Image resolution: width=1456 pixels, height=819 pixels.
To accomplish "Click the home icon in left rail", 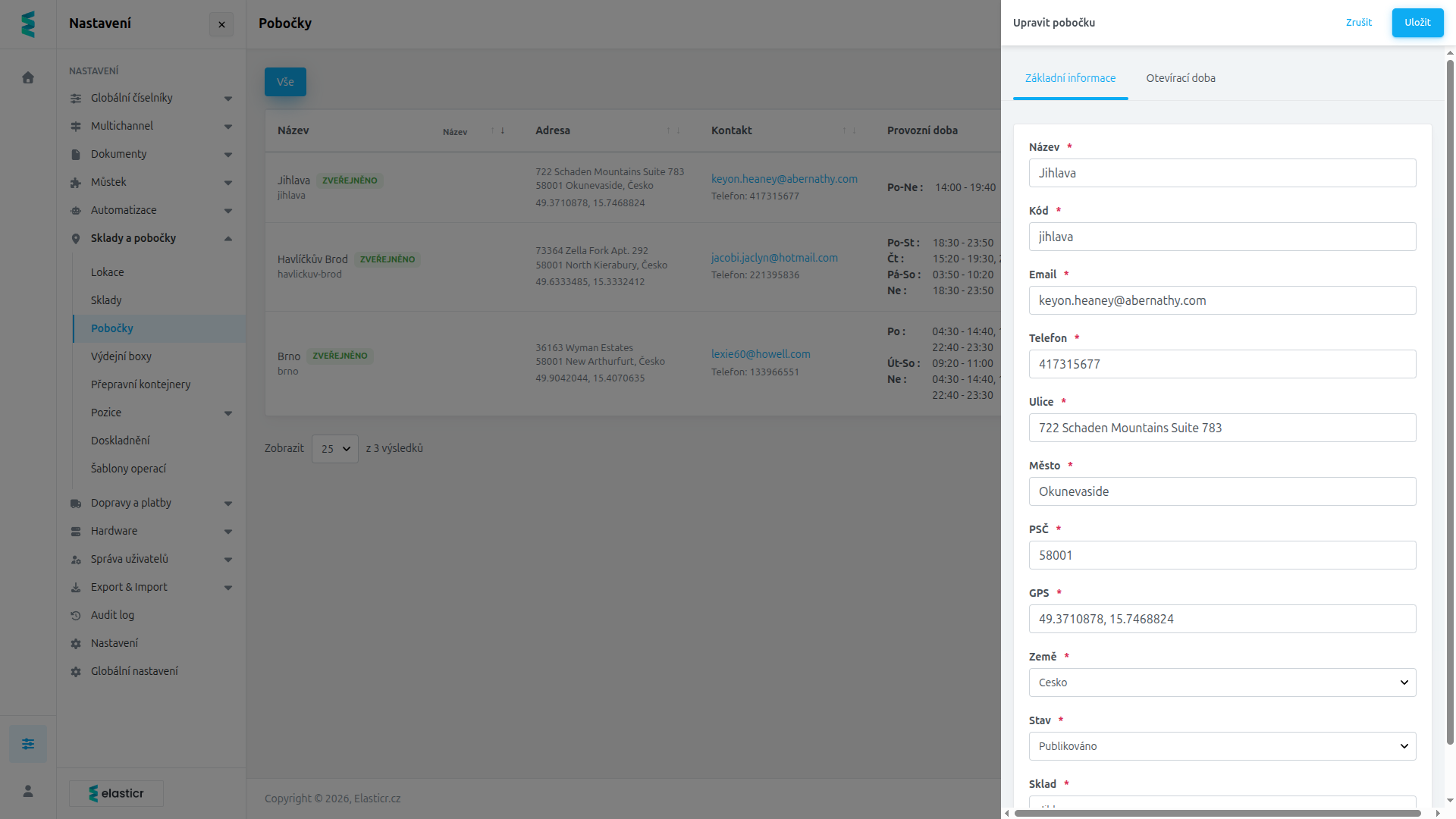I will pyautogui.click(x=28, y=77).
